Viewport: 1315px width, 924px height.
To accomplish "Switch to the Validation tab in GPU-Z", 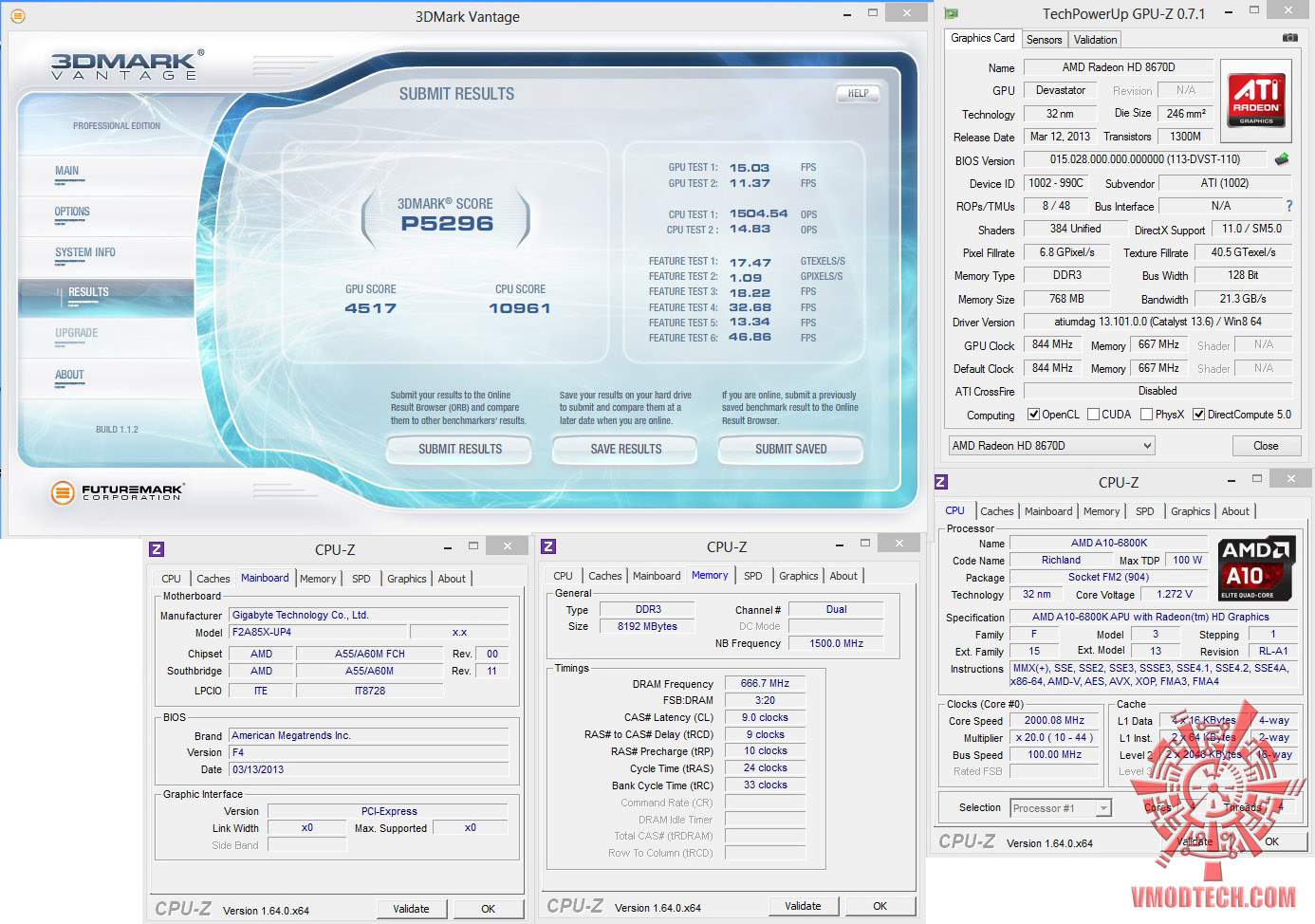I will (1095, 40).
